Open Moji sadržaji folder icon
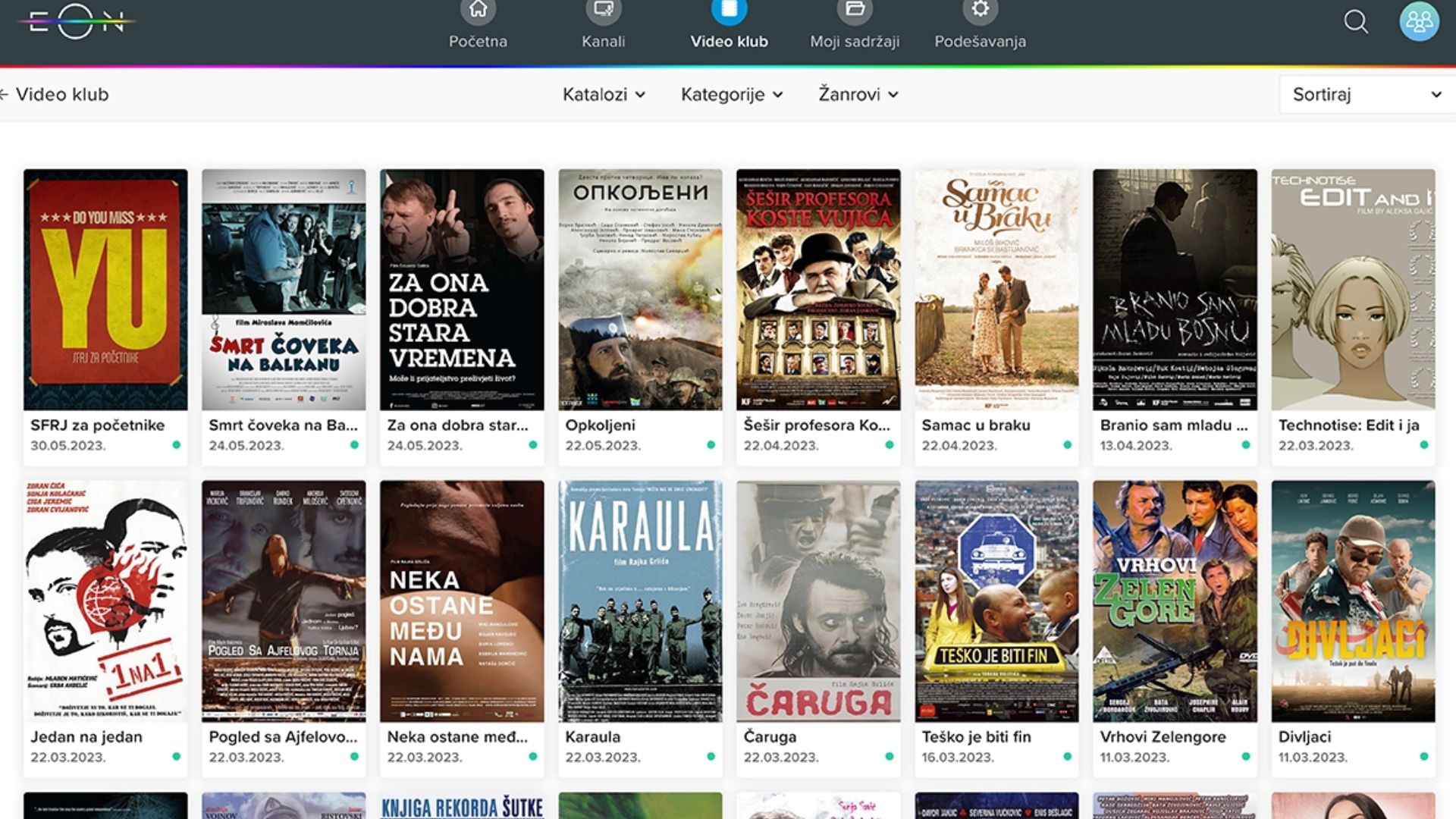Screen dimensions: 1456x819 click(x=855, y=11)
